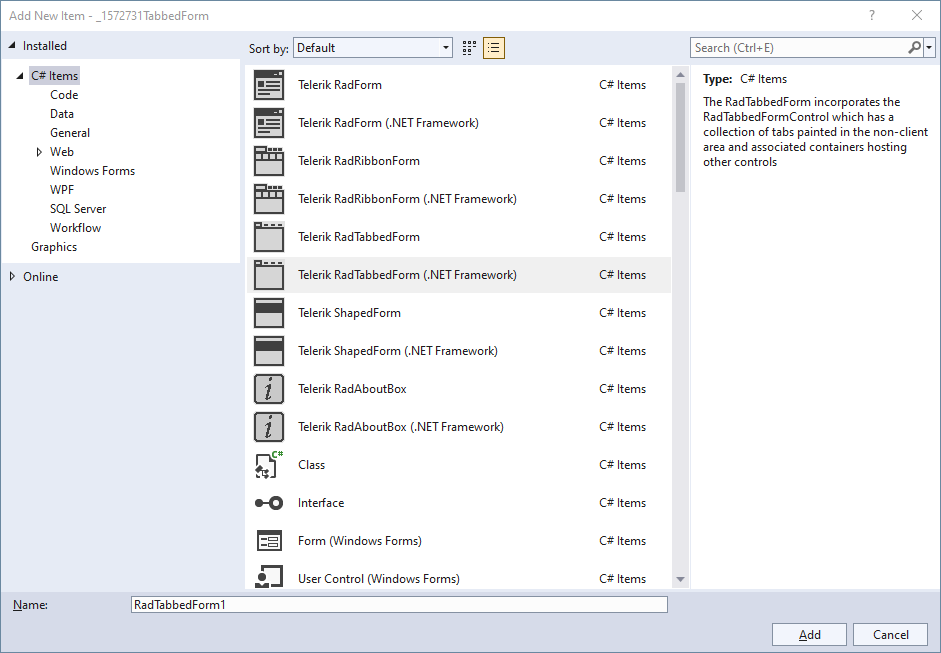Screen dimensions: 941x653
Task: Click the C# Class template icon
Action: click(x=269, y=465)
